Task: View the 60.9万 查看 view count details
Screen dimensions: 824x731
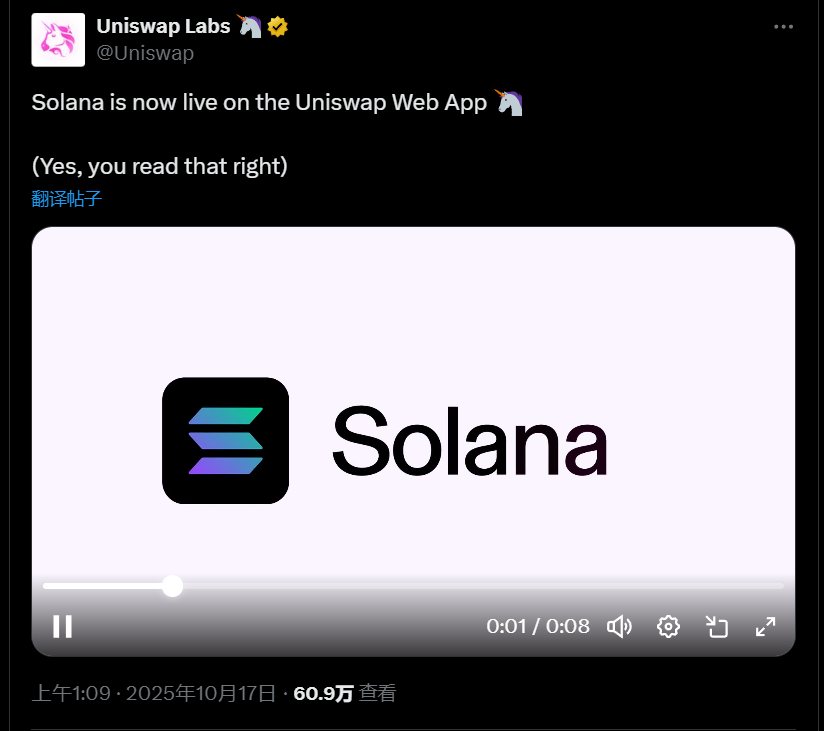Action: point(345,693)
